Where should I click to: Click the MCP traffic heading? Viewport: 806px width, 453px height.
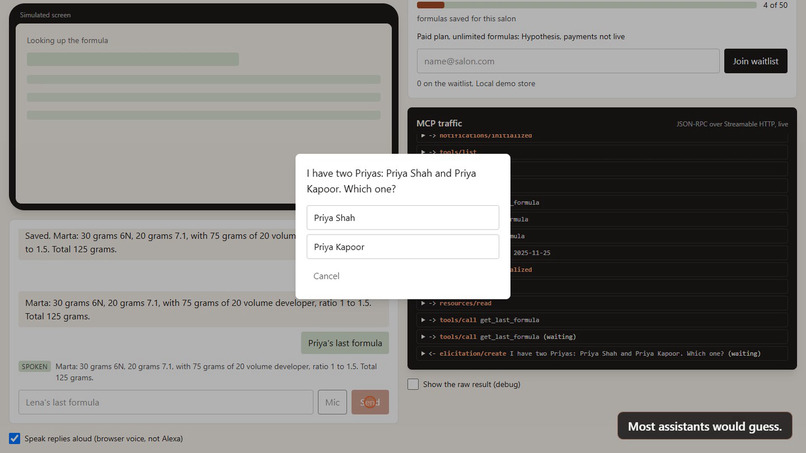439,123
